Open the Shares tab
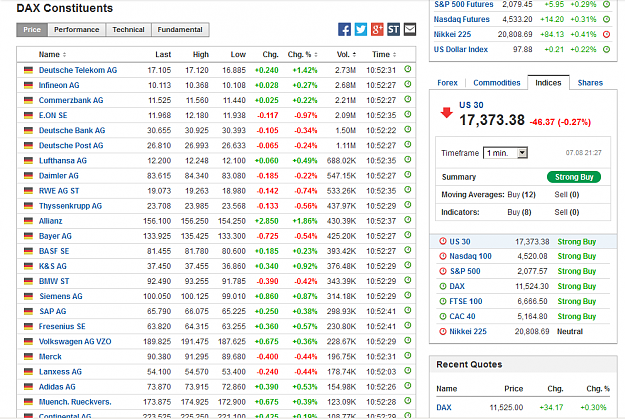This screenshot has width=625, height=419. pyautogui.click(x=590, y=83)
